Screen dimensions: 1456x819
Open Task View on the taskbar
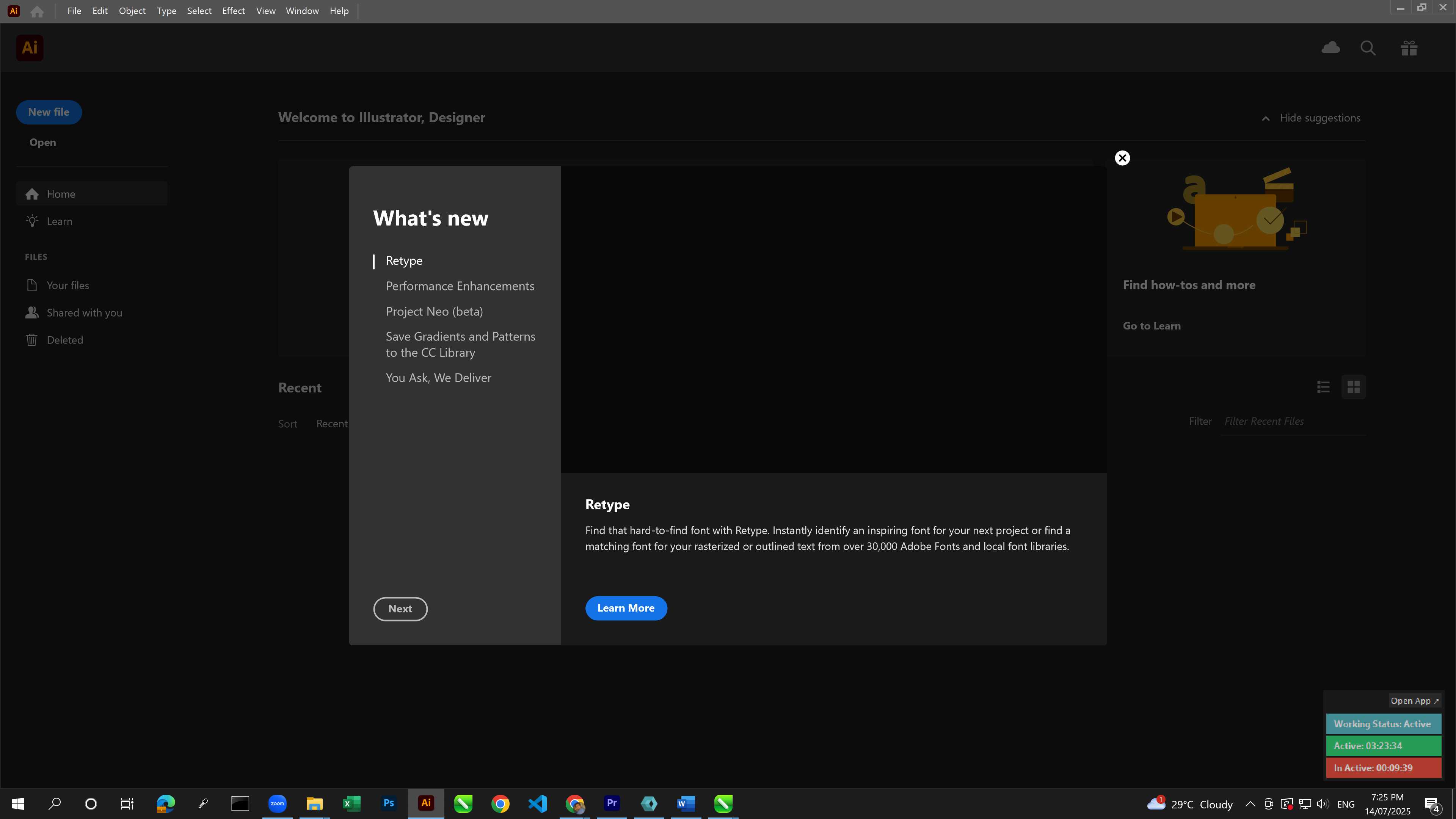[x=127, y=804]
